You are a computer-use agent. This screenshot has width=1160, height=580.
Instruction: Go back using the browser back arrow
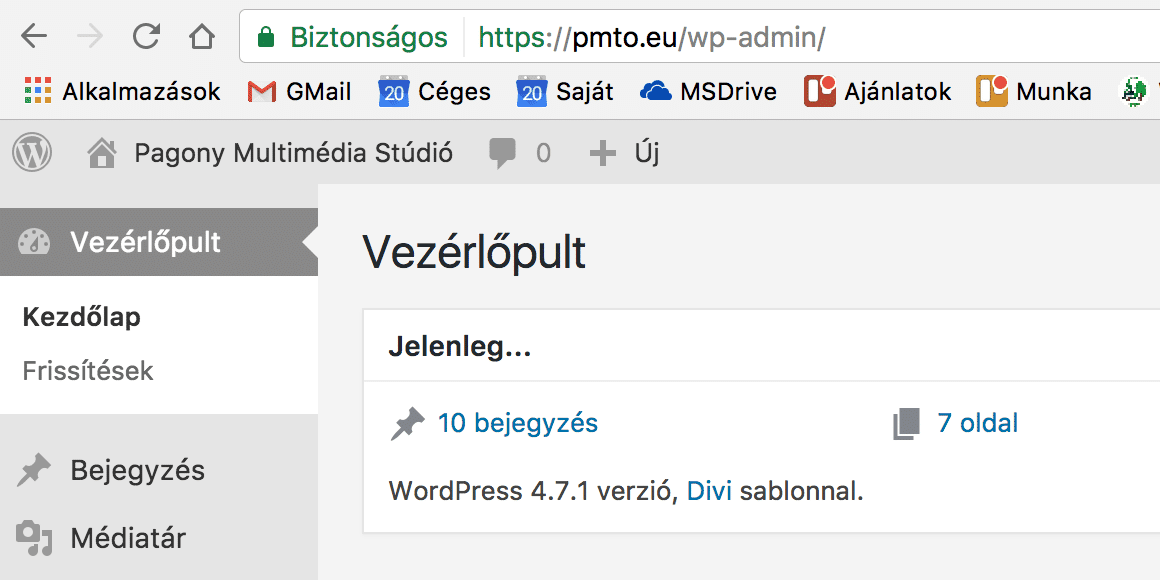34,37
